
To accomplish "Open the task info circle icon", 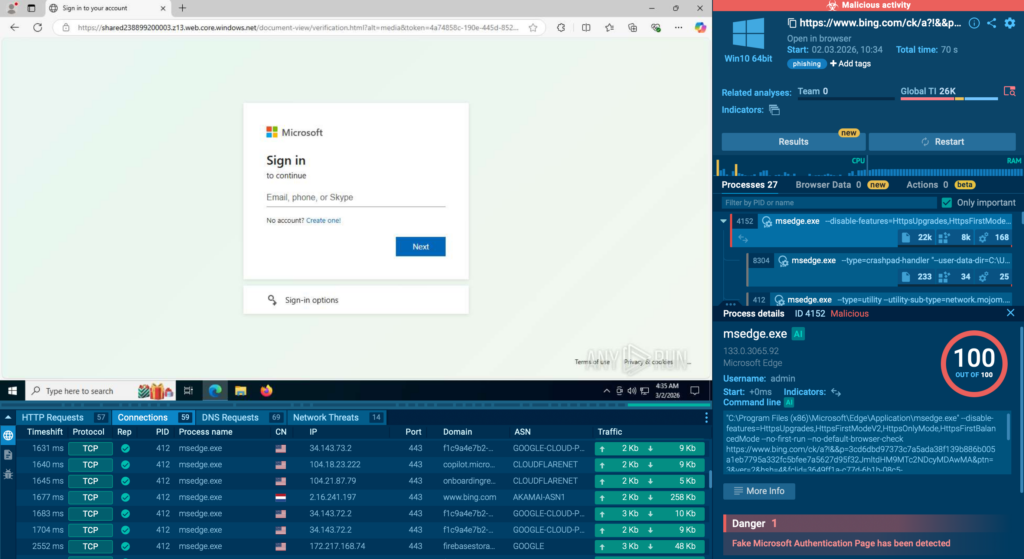I will point(974,23).
